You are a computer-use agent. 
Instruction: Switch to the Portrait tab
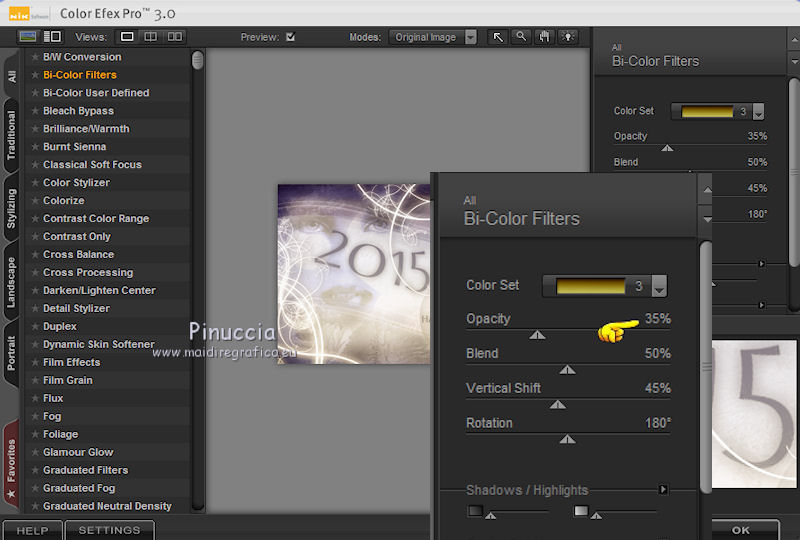11,353
